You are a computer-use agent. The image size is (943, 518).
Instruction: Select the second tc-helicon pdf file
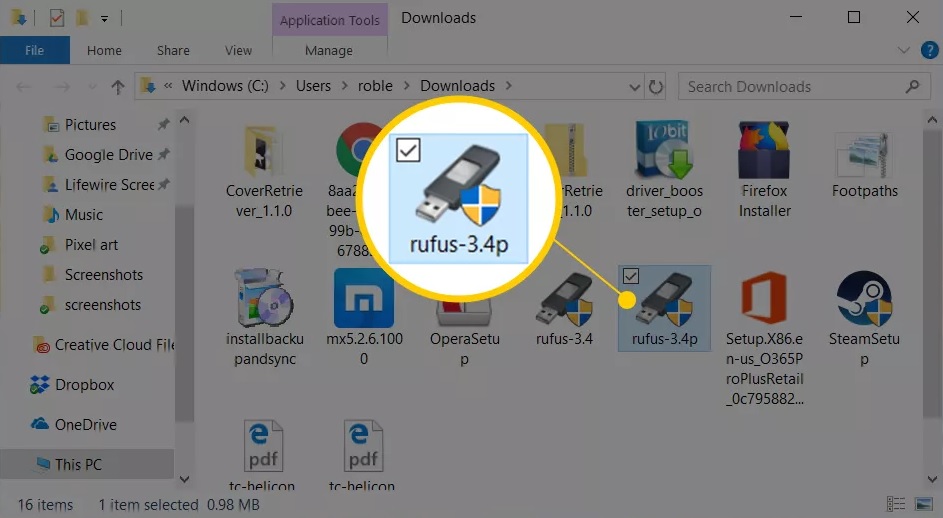363,446
